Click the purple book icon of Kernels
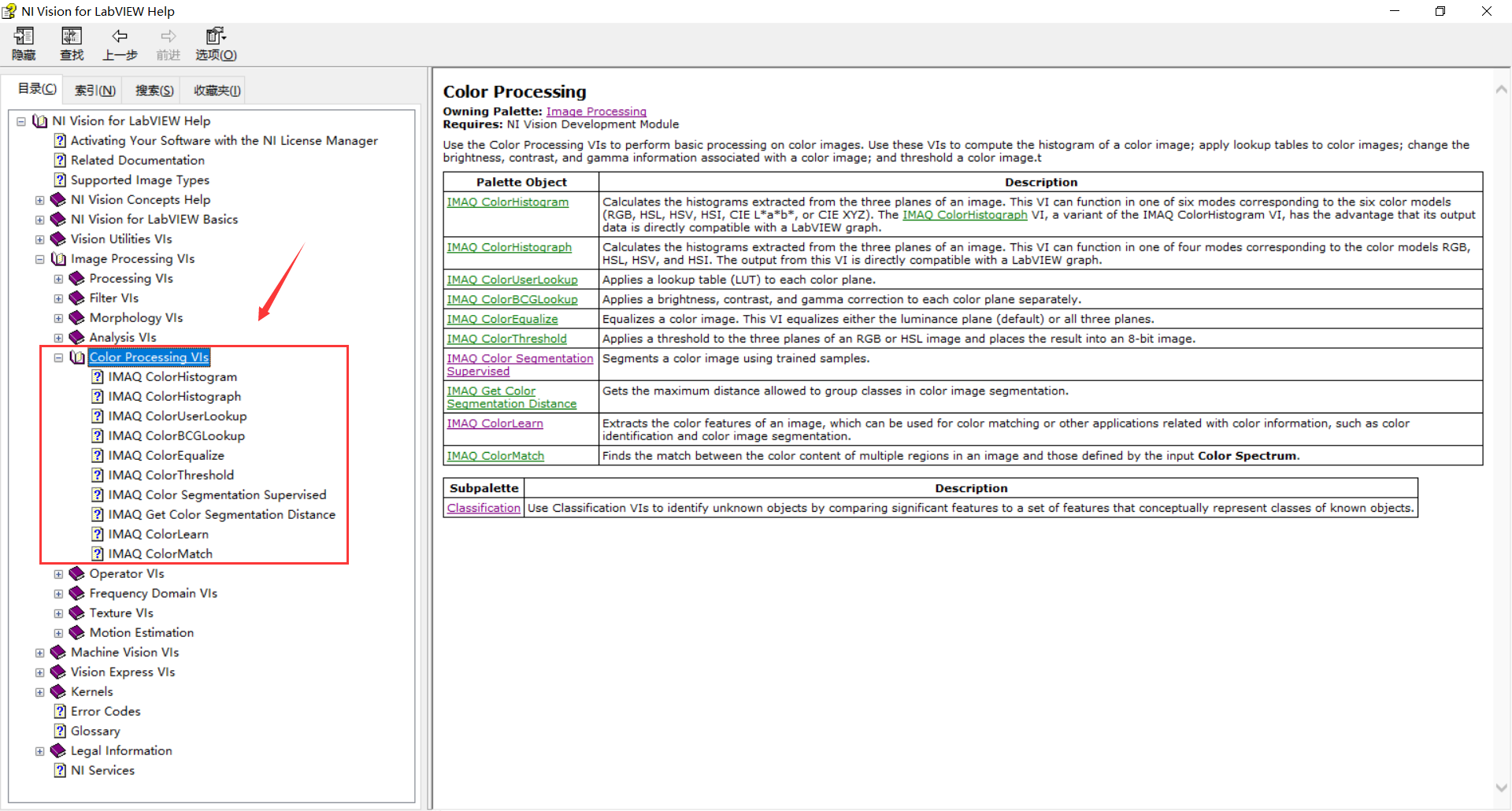Image resolution: width=1512 pixels, height=811 pixels. pyautogui.click(x=58, y=692)
